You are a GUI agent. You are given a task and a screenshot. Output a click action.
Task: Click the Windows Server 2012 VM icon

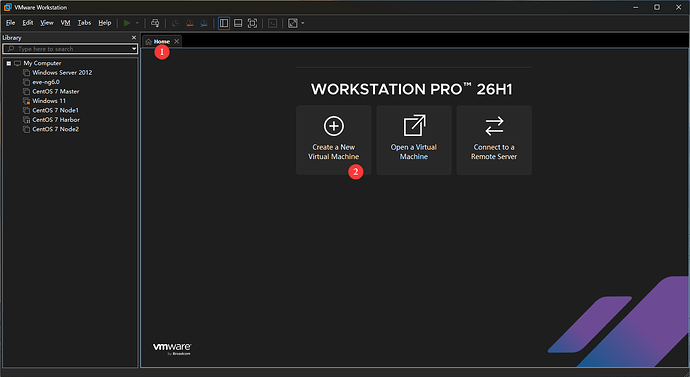(26, 73)
